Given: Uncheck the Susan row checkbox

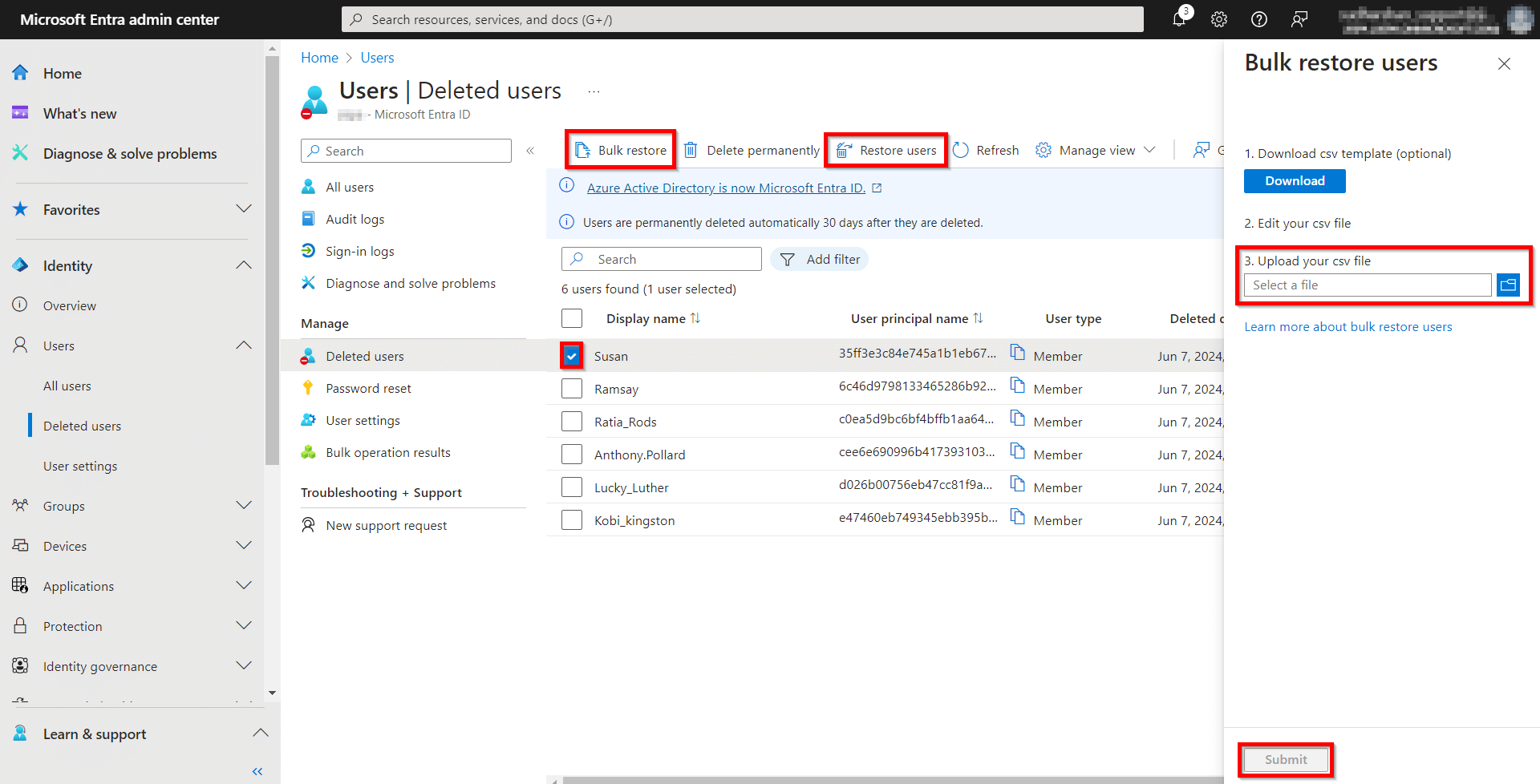Looking at the screenshot, I should (x=572, y=355).
